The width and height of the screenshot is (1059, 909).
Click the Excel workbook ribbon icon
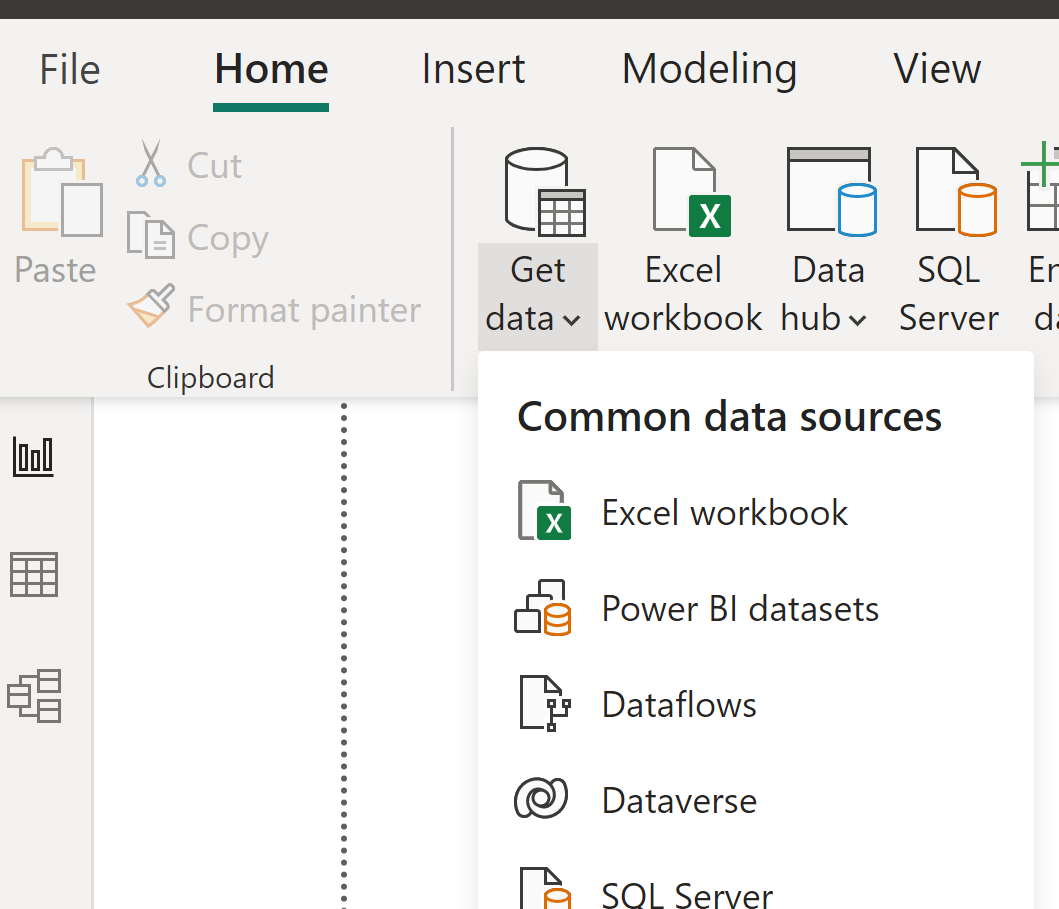[x=691, y=191]
